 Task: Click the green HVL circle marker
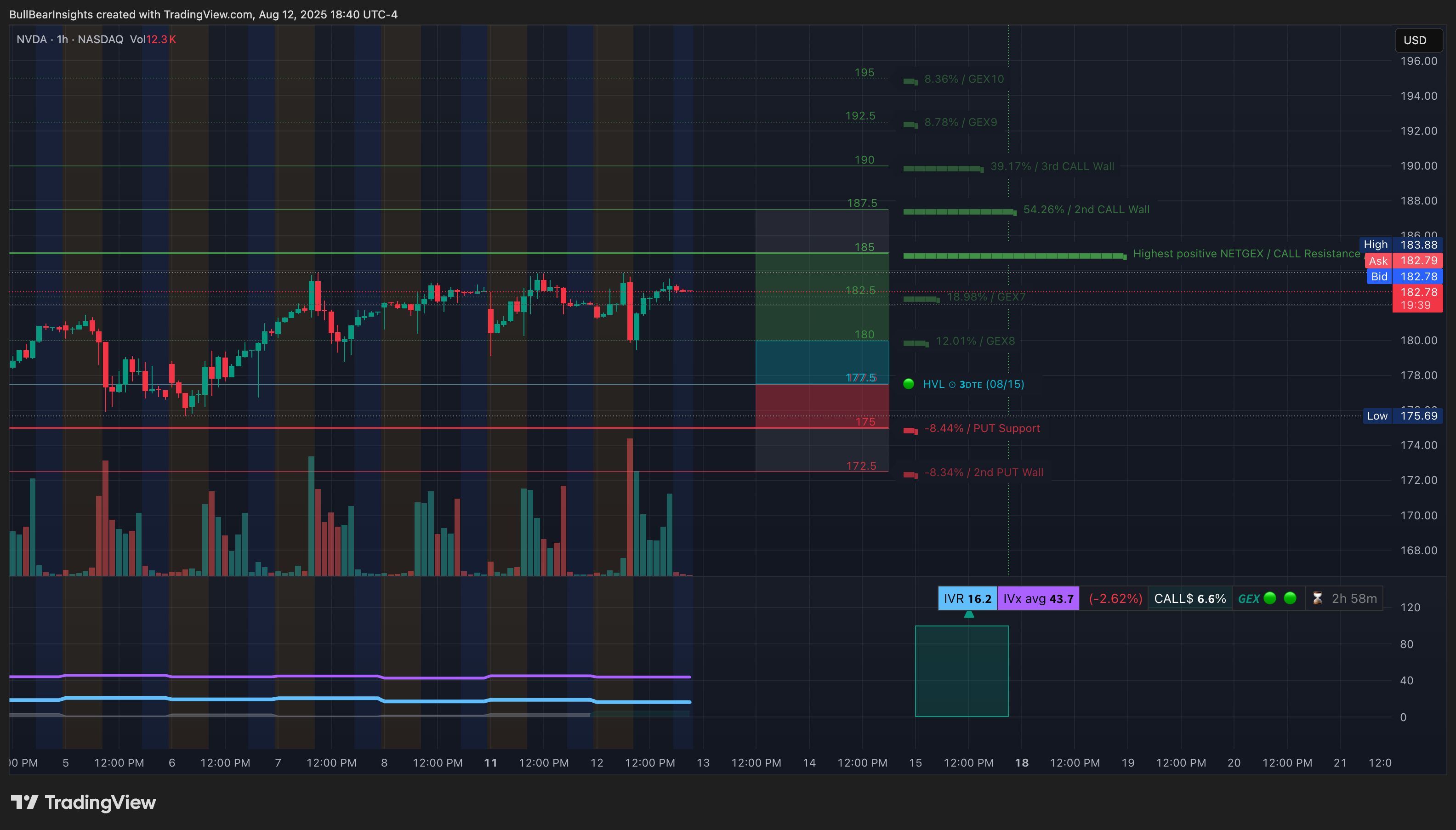click(909, 384)
